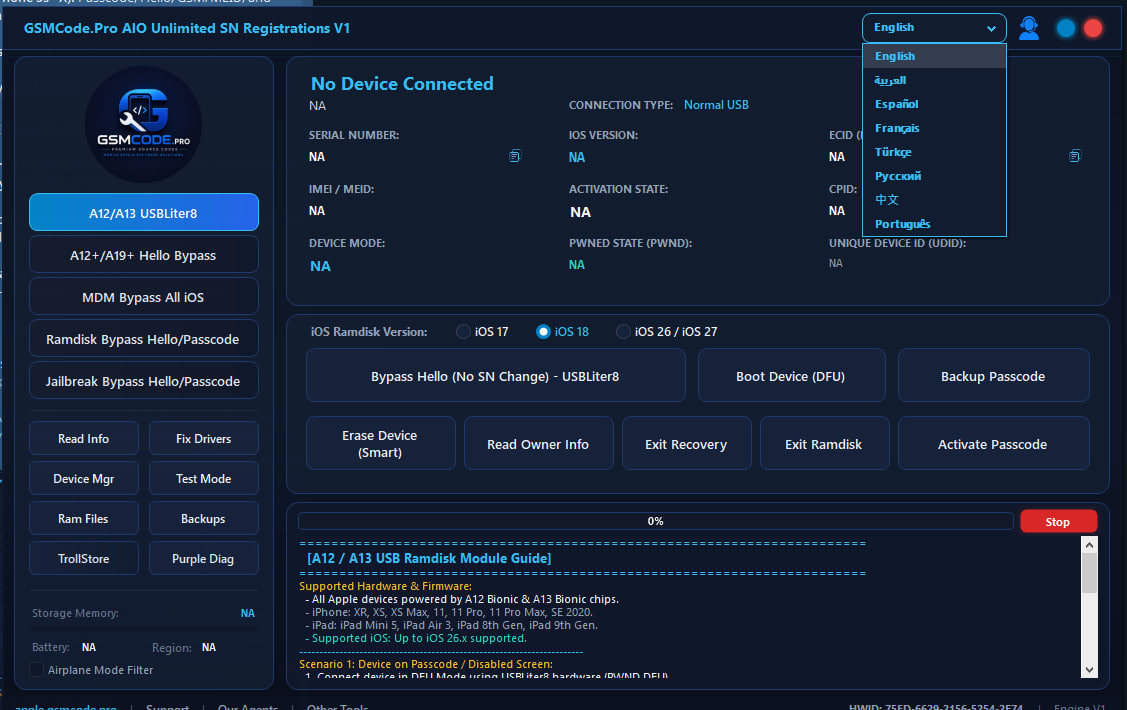
Task: Open the MDM Bypass All iOS module
Action: [x=144, y=297]
